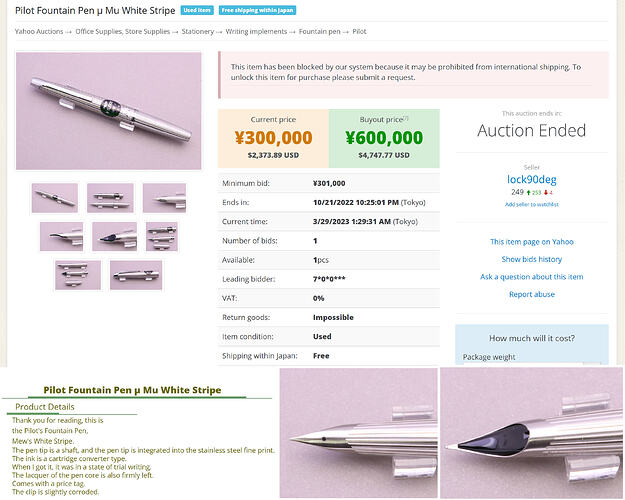Open This item page on Yahoo
The image size is (625, 500).
pyautogui.click(x=531, y=242)
